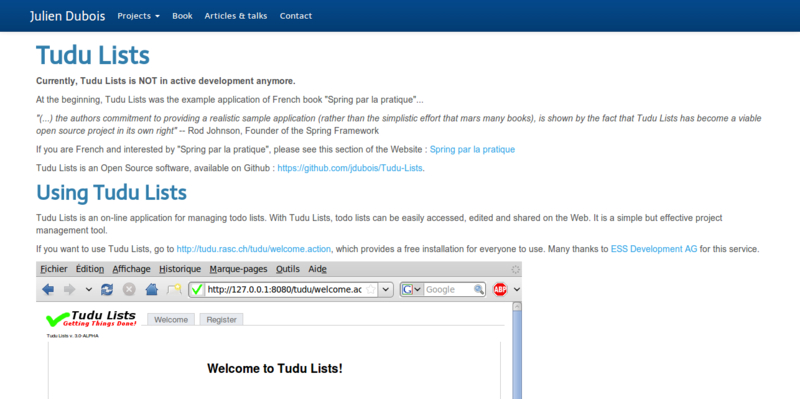
Task: Click the Édition menu in embedded screenshot
Action: click(x=90, y=269)
